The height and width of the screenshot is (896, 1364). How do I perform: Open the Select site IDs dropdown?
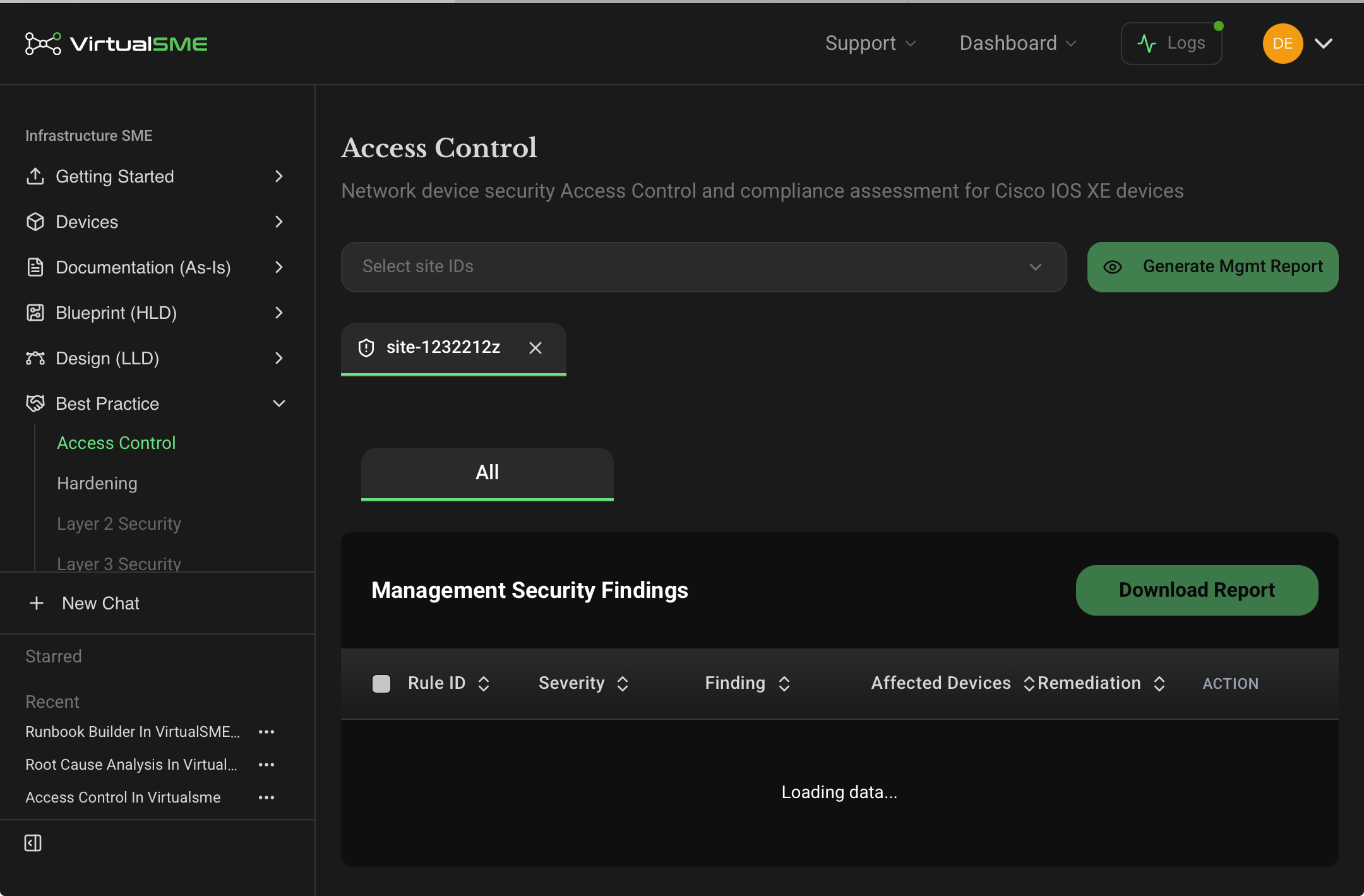click(x=703, y=267)
